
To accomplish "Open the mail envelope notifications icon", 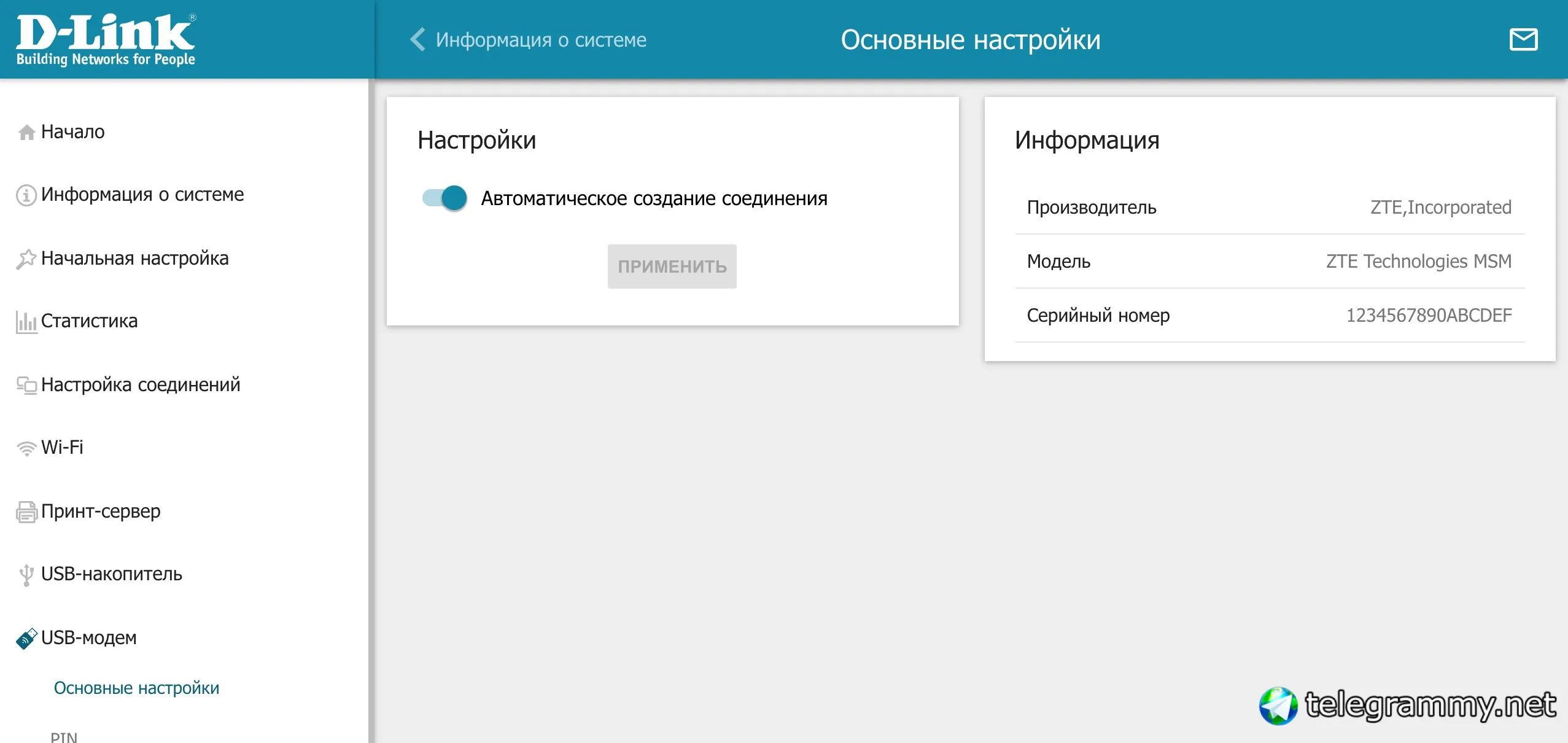I will coord(1523,39).
